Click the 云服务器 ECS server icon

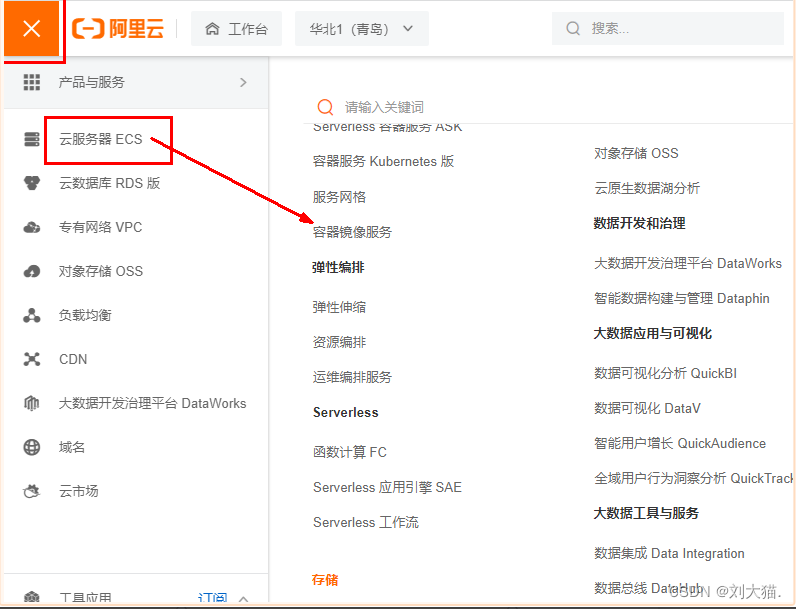31,139
